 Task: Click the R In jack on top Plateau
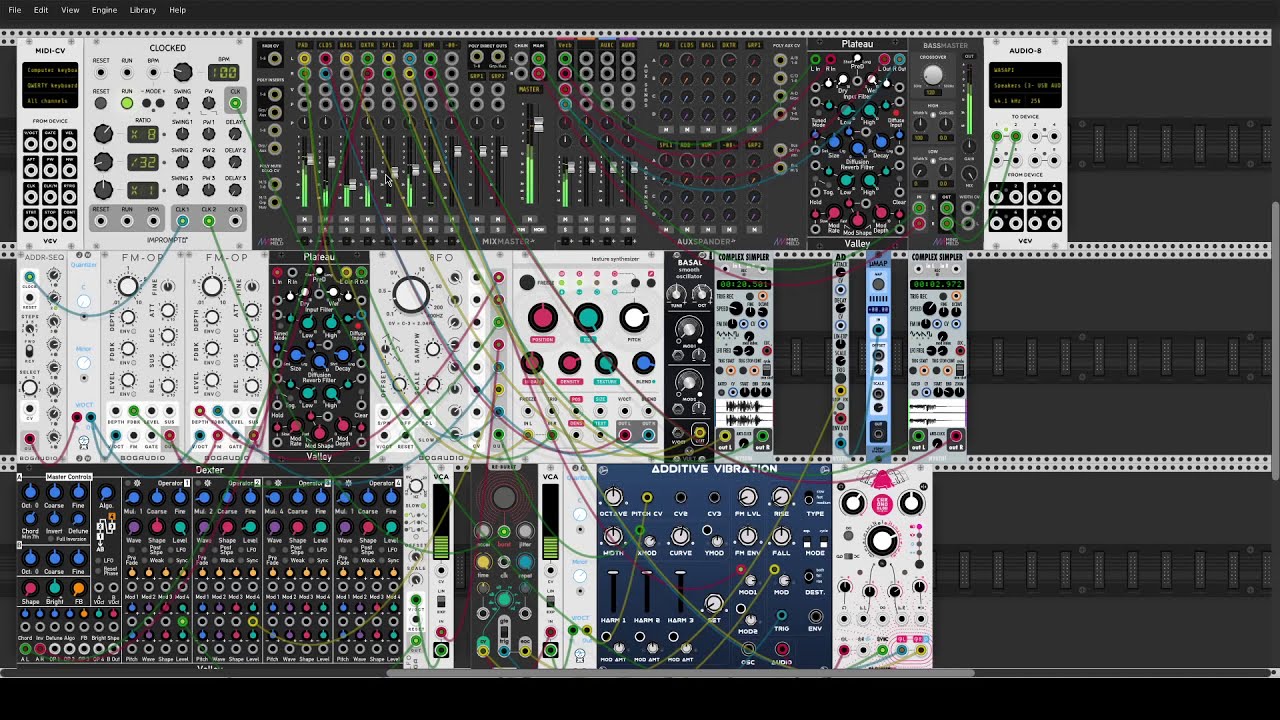pos(830,59)
